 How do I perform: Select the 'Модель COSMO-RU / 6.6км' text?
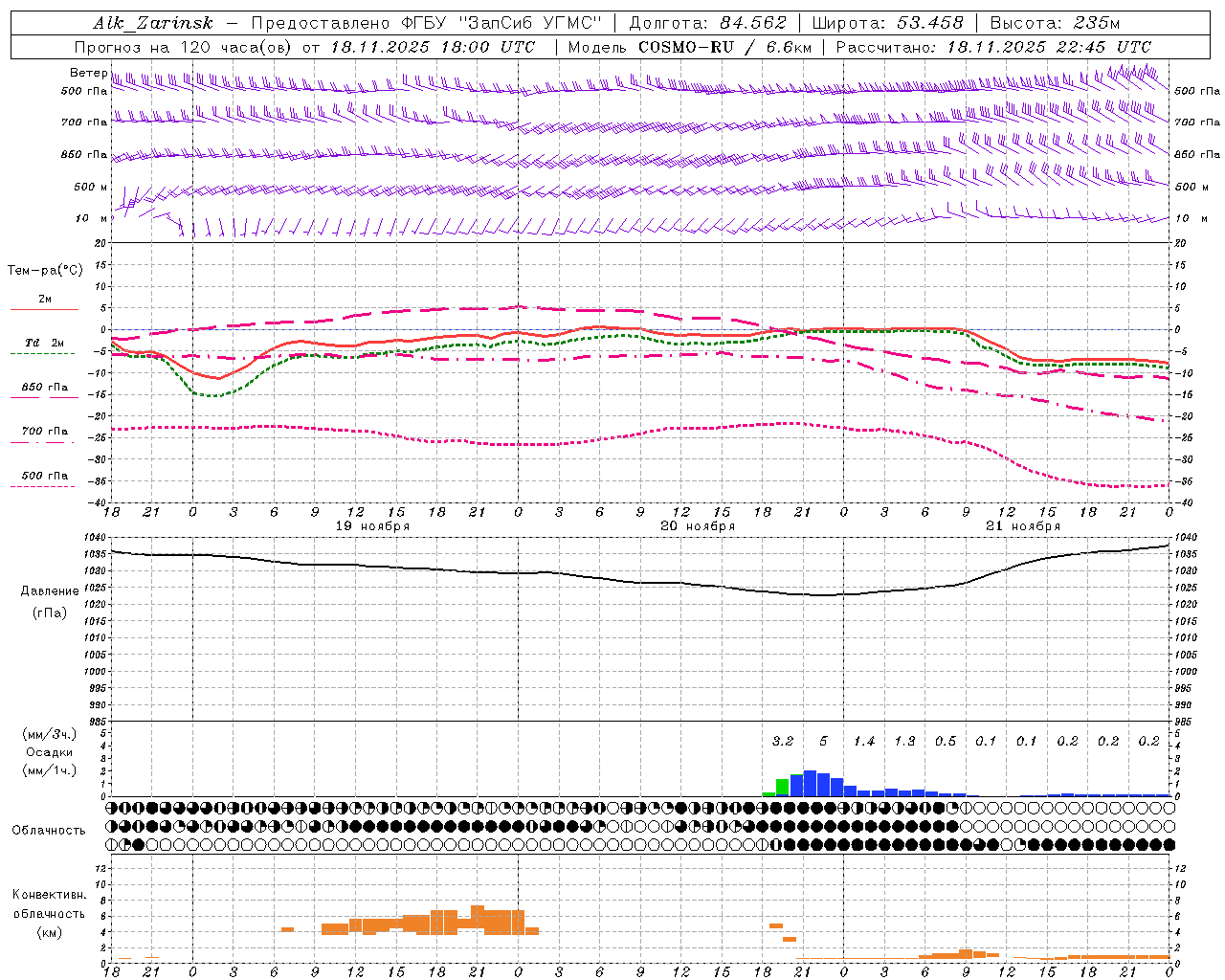point(689,47)
